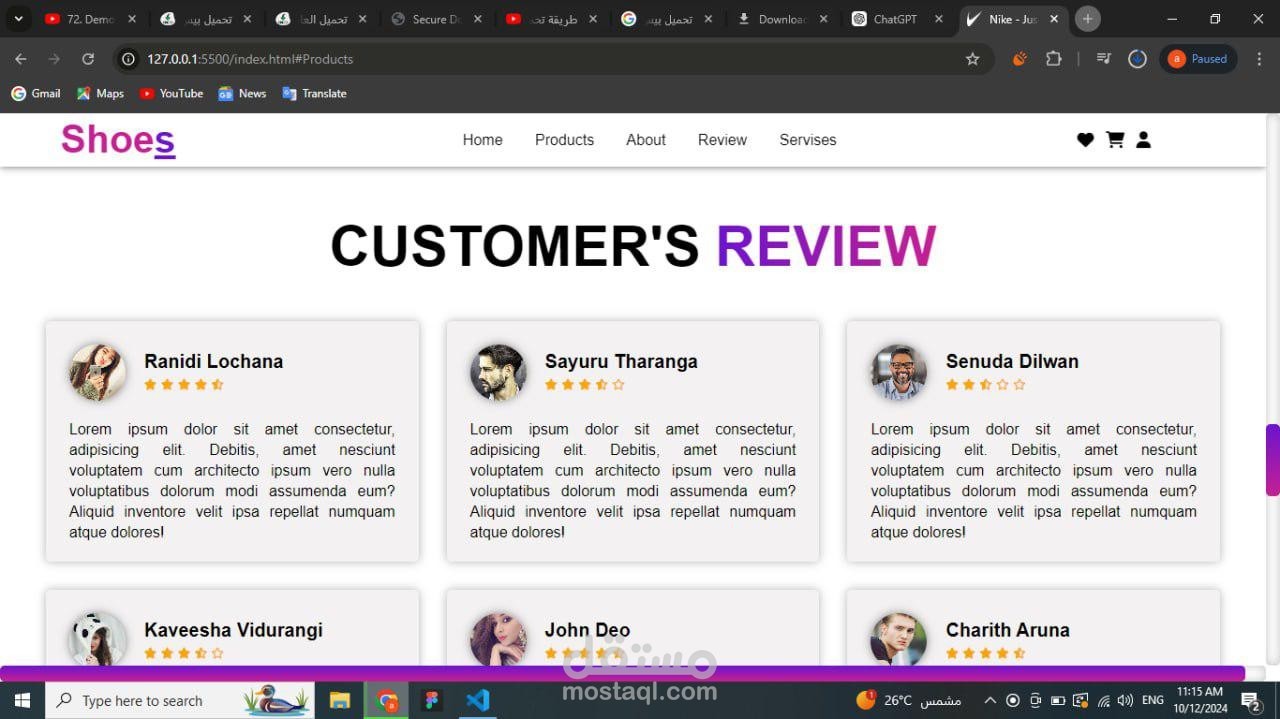Click Senuda Dilwan's profile photo
Screen dimensions: 1280x719
point(899,372)
